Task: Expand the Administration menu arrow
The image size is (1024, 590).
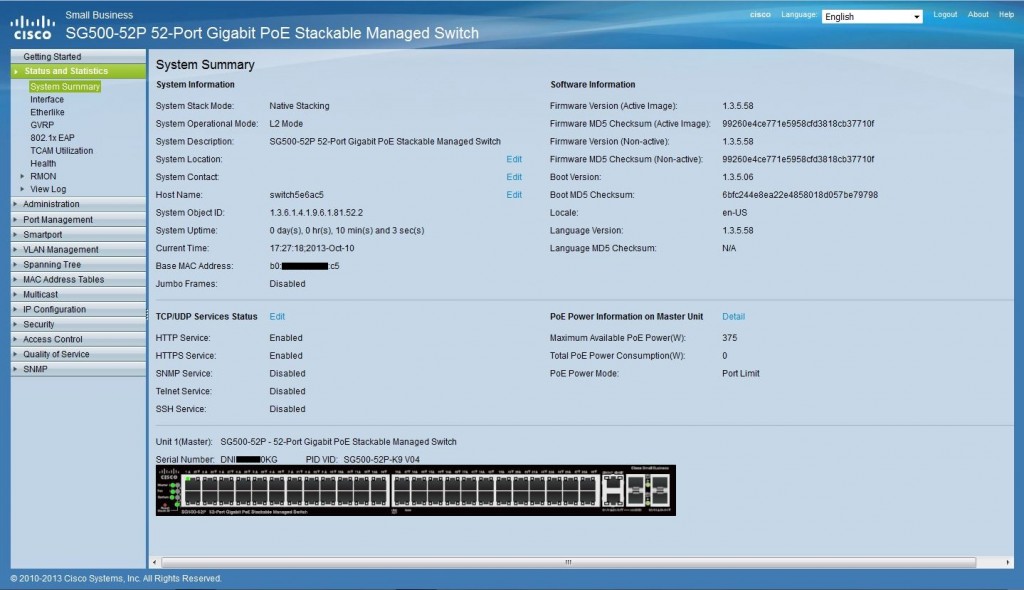Action: (x=15, y=204)
